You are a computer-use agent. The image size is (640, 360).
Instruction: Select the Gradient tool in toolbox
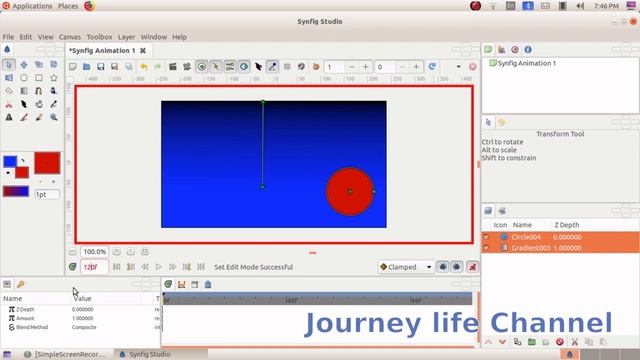coord(24,91)
